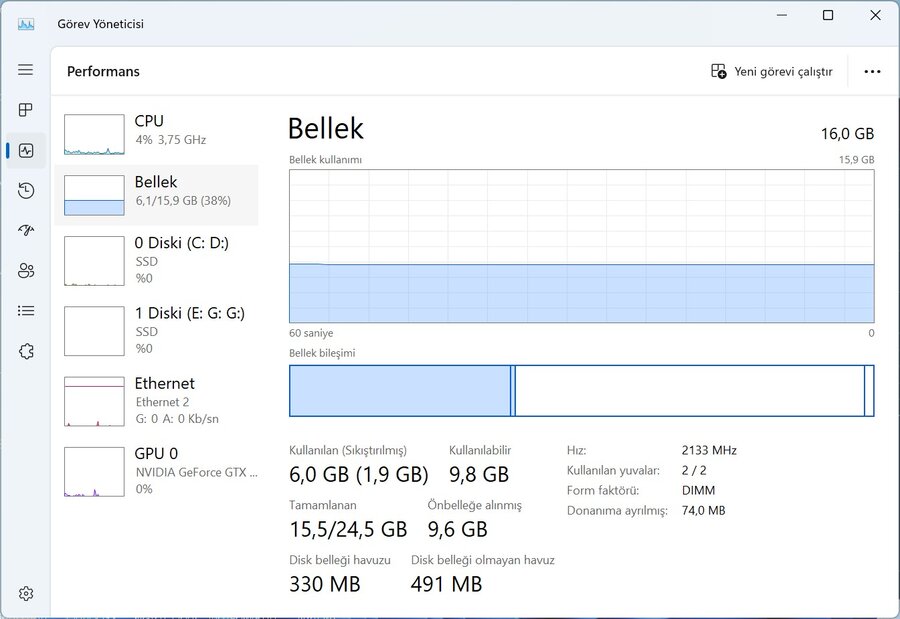Select Bellek memory item in list
900x619 pixels.
tap(156, 195)
